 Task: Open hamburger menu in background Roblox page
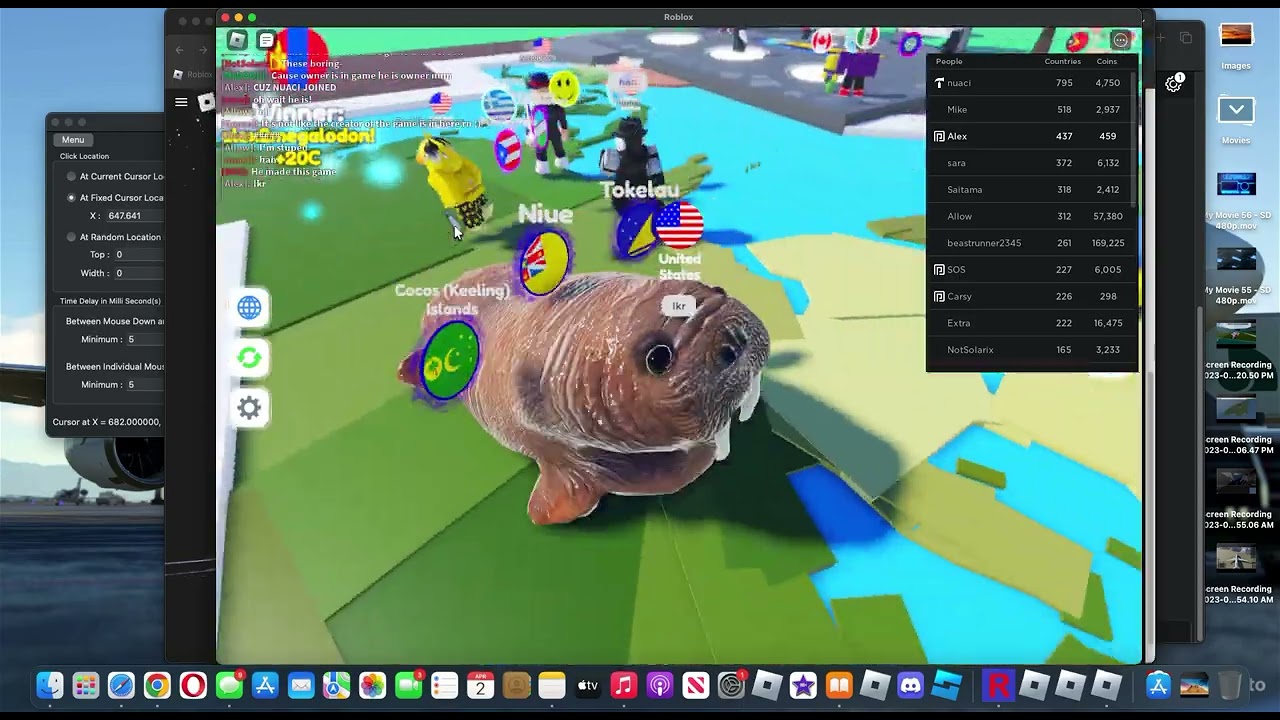click(181, 102)
